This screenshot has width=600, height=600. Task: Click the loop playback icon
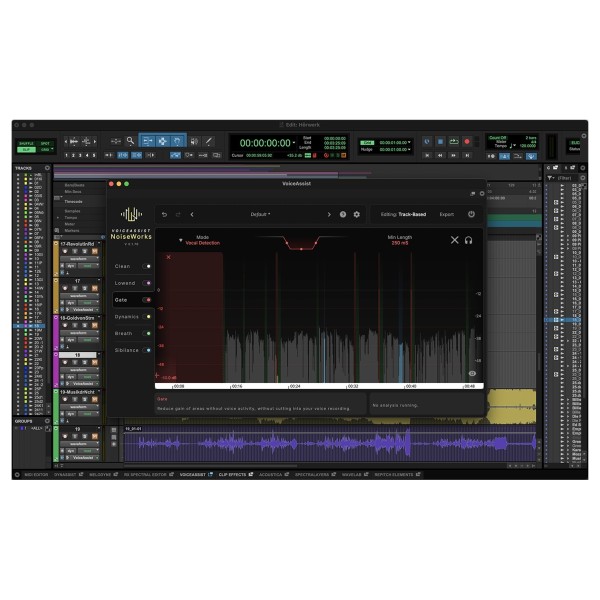[x=454, y=142]
